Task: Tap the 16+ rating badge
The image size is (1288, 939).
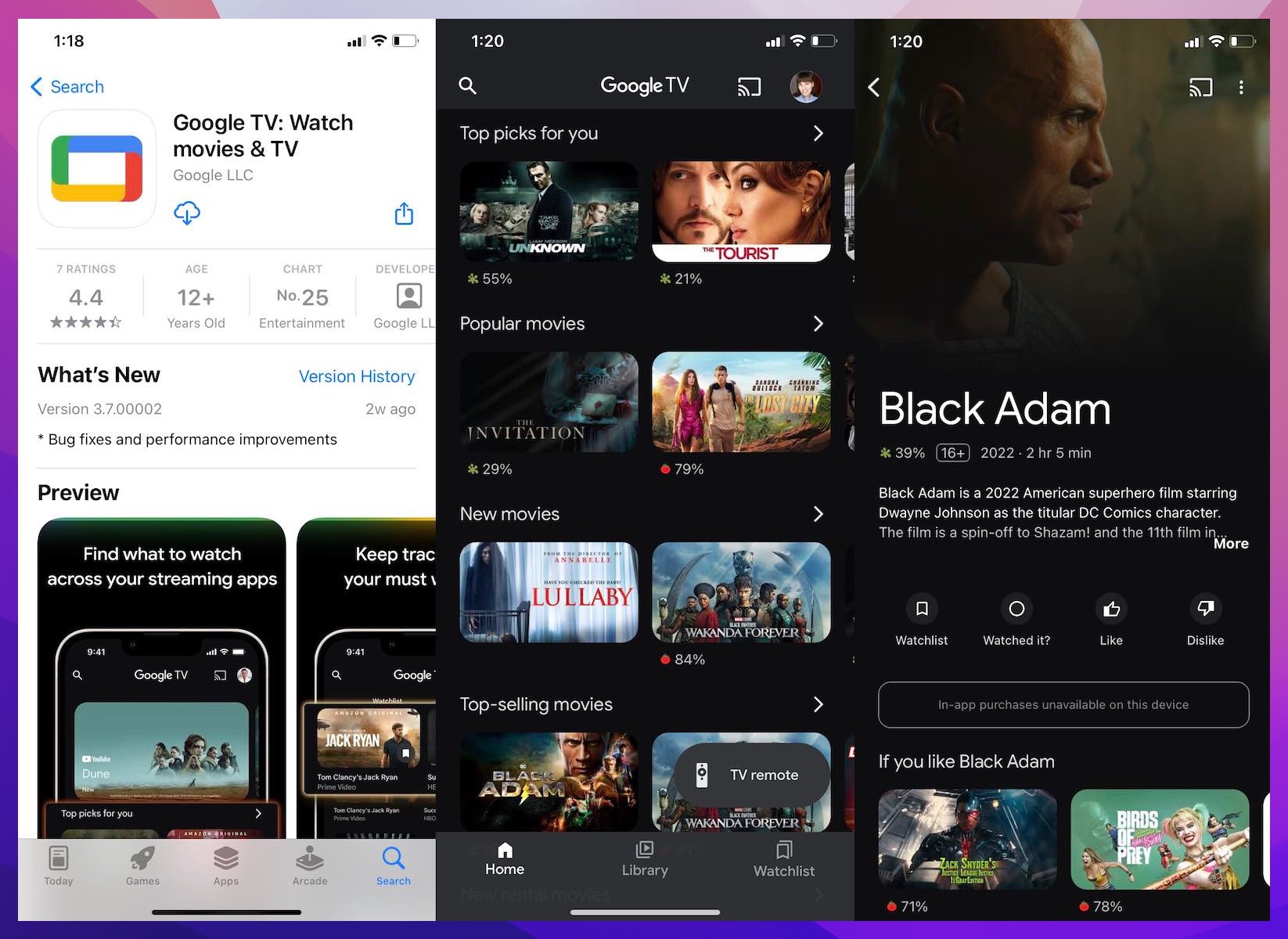Action: [953, 453]
